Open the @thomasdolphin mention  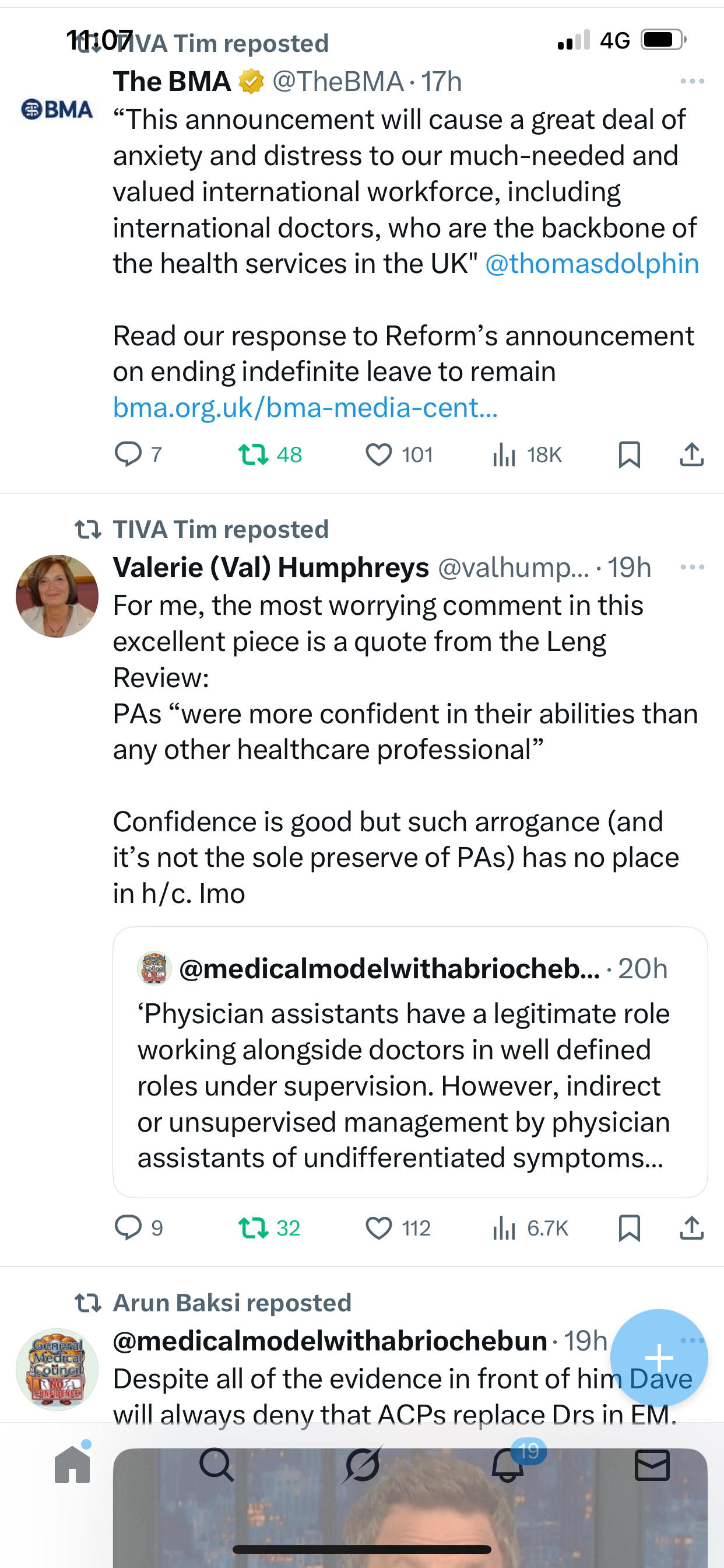[592, 264]
